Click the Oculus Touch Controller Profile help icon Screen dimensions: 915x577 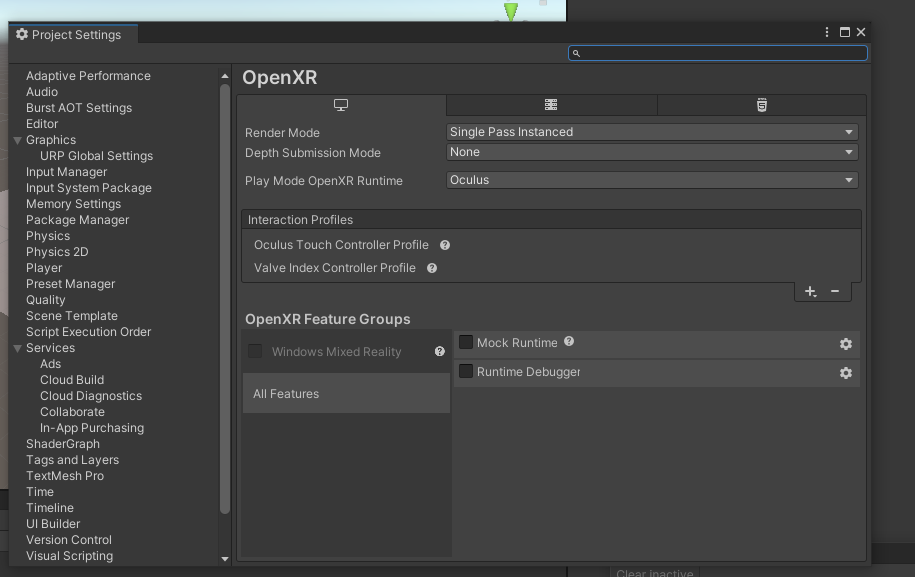tap(444, 245)
